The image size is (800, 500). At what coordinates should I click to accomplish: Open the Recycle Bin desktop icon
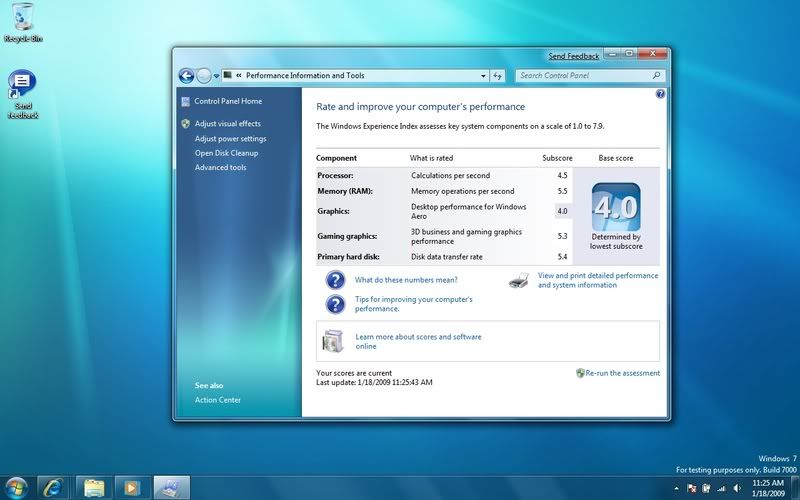(x=22, y=18)
